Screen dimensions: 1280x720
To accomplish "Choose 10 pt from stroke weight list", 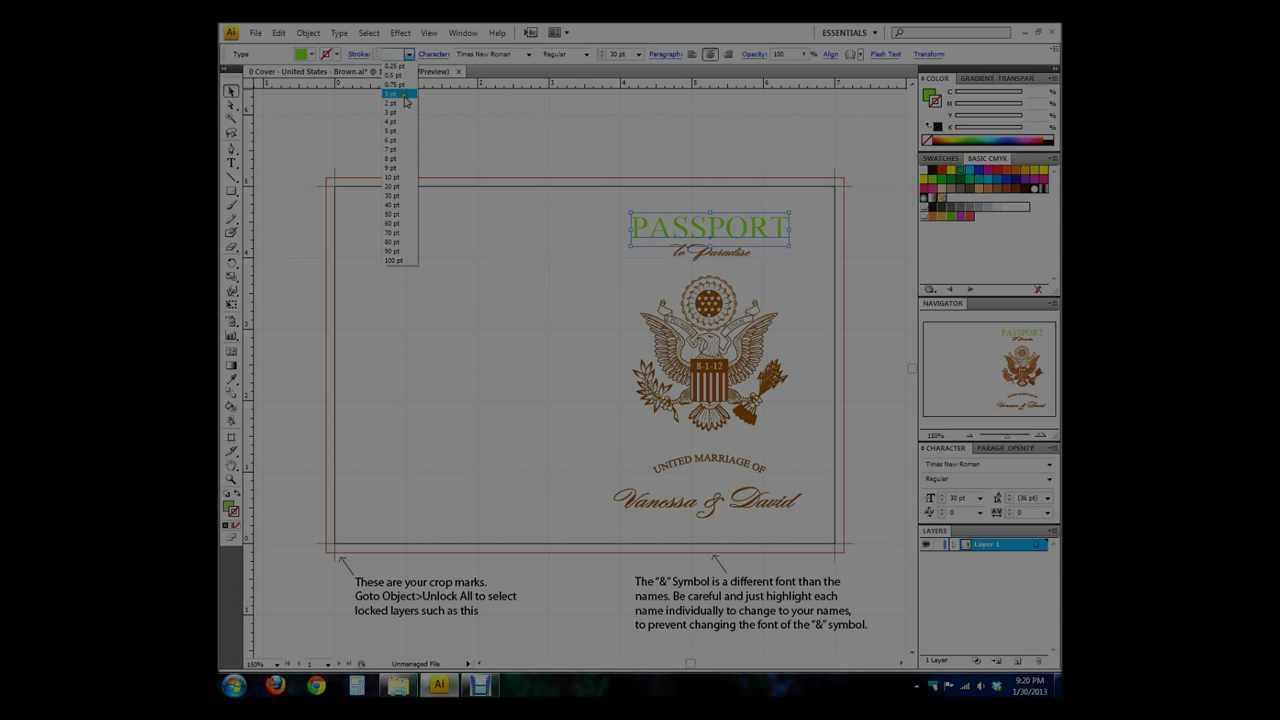I will [399, 177].
